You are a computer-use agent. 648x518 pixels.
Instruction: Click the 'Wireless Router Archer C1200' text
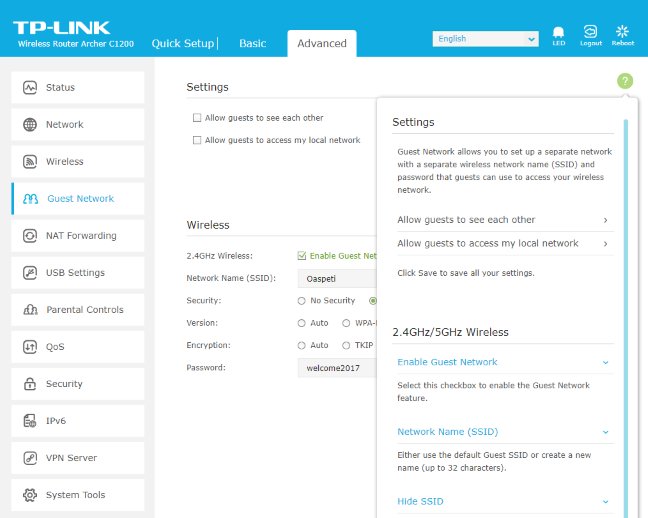coord(76,44)
